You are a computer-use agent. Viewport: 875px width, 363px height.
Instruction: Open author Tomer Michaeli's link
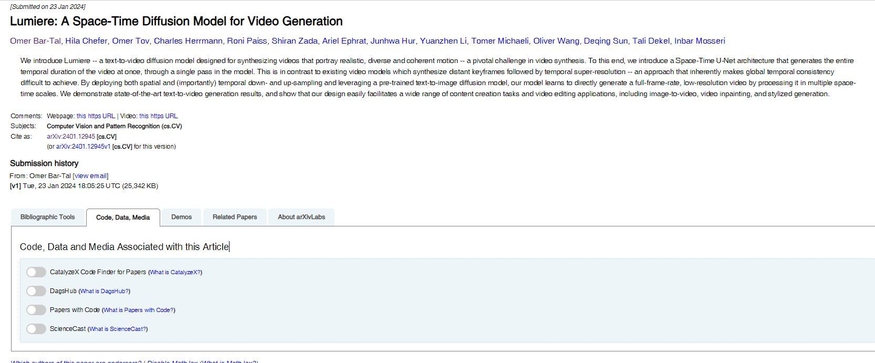tap(500, 41)
